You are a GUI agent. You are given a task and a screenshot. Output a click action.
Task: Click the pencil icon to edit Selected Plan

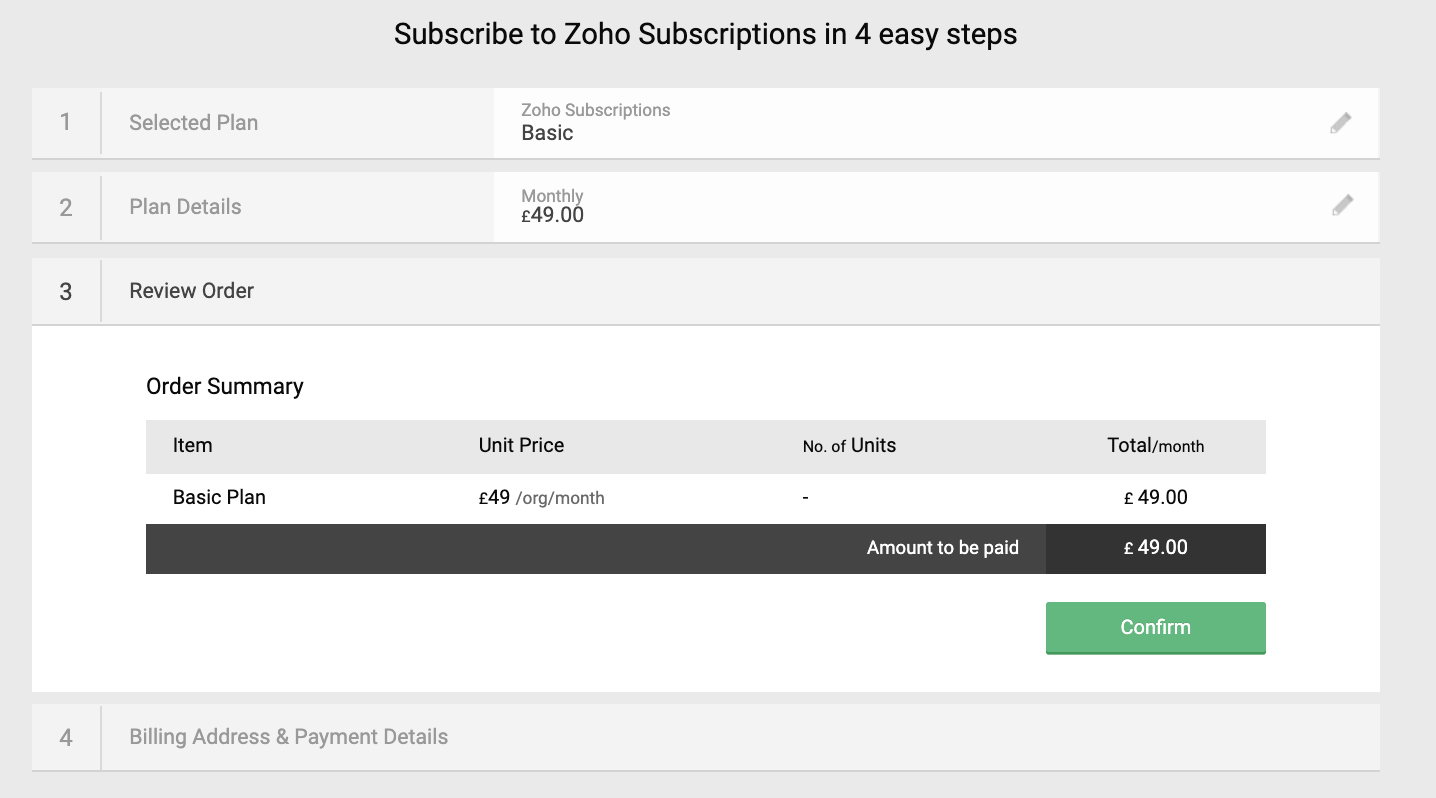1341,123
